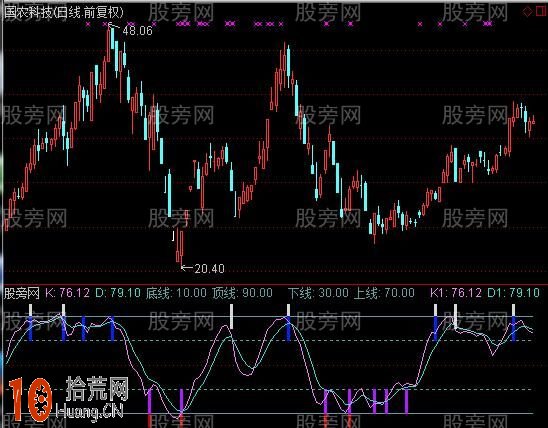Click the red diamond icon at top right

click(527, 12)
